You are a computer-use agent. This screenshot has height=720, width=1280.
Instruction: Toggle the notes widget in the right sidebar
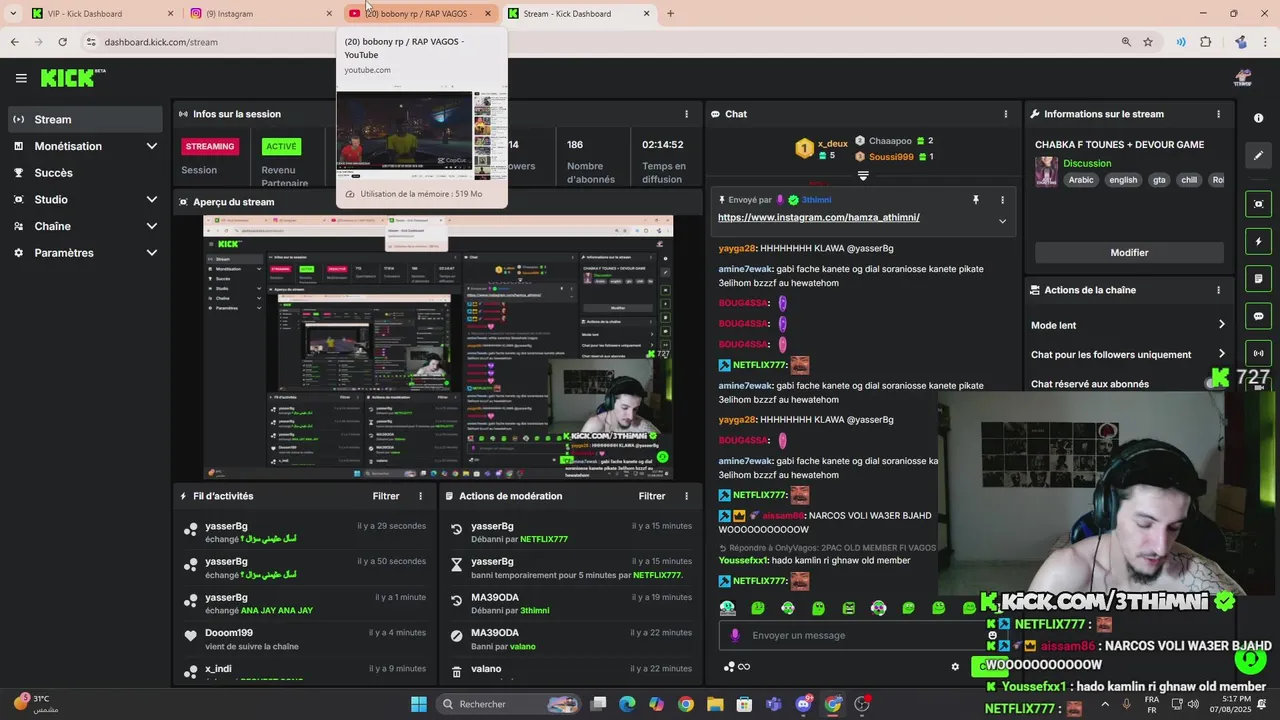tap(1258, 278)
